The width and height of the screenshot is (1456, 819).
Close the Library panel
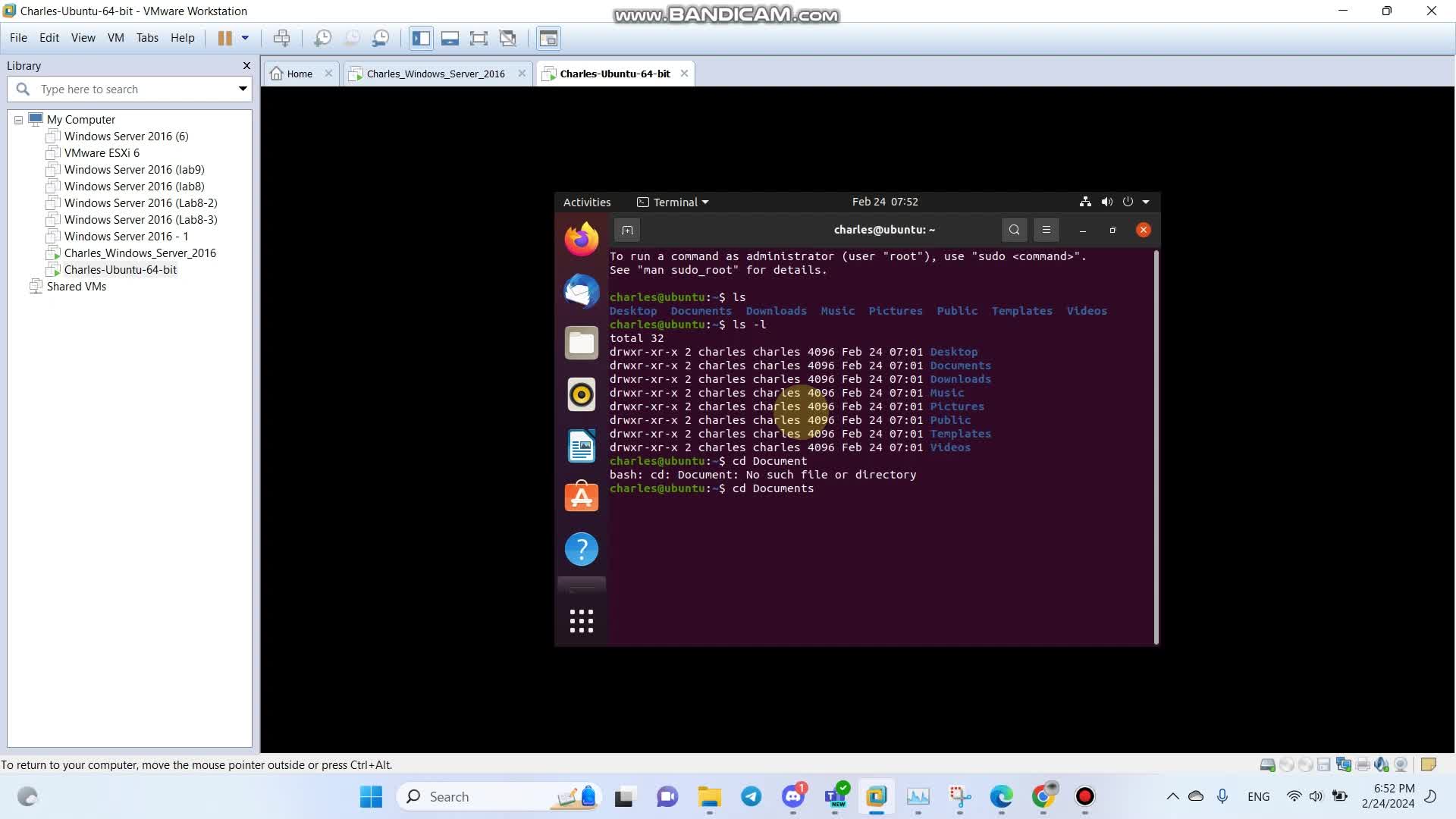click(246, 66)
